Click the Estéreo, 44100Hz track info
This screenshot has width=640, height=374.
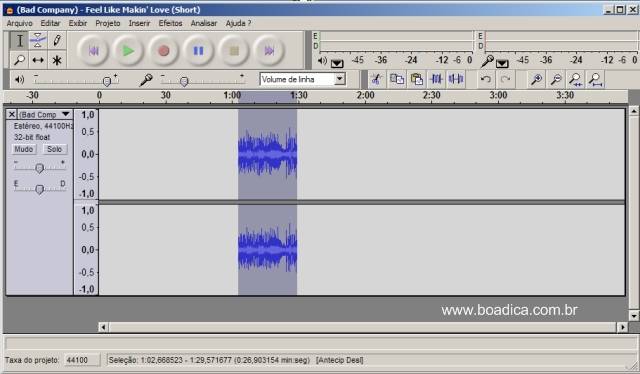tap(43, 126)
